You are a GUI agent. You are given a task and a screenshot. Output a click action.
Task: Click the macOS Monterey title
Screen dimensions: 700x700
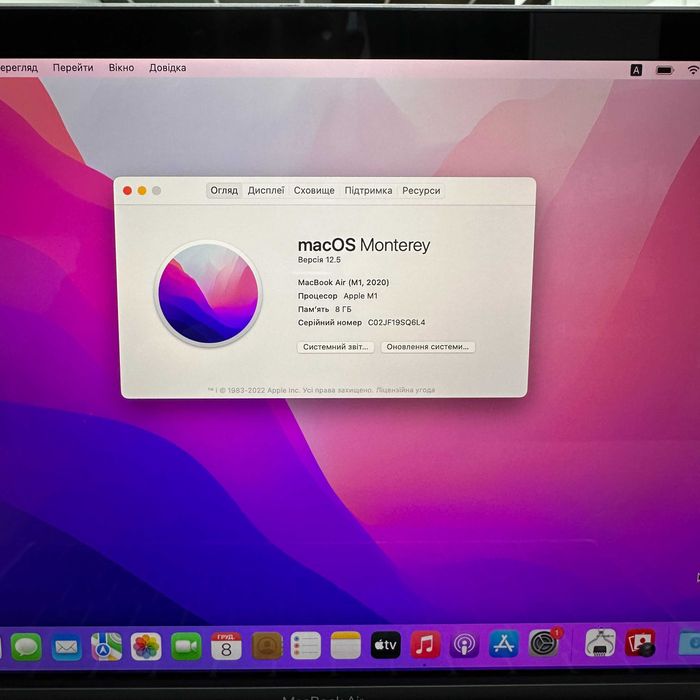click(x=364, y=245)
